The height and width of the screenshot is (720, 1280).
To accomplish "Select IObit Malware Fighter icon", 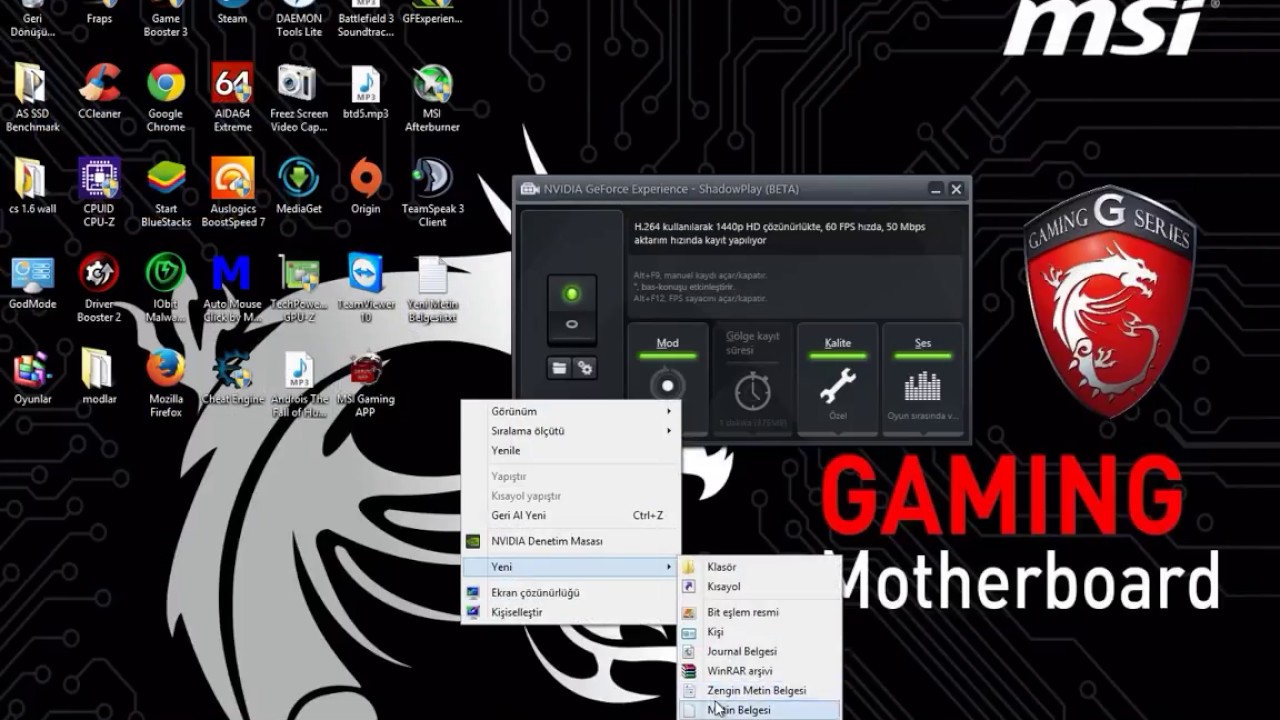I will [166, 288].
